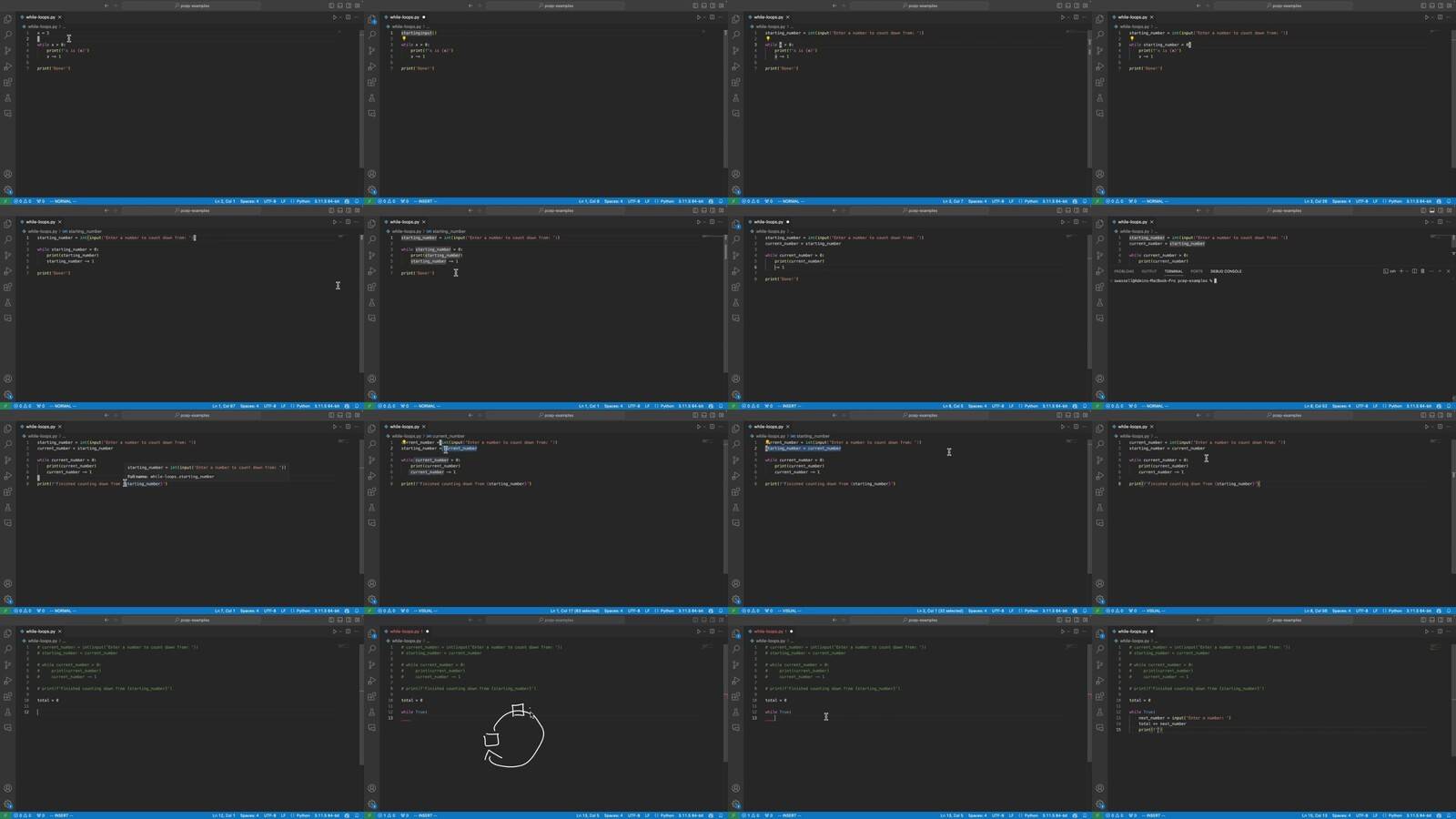Click the '(63 selected)' cursor position status entry
Image resolution: width=1456 pixels, height=819 pixels.
click(x=574, y=611)
